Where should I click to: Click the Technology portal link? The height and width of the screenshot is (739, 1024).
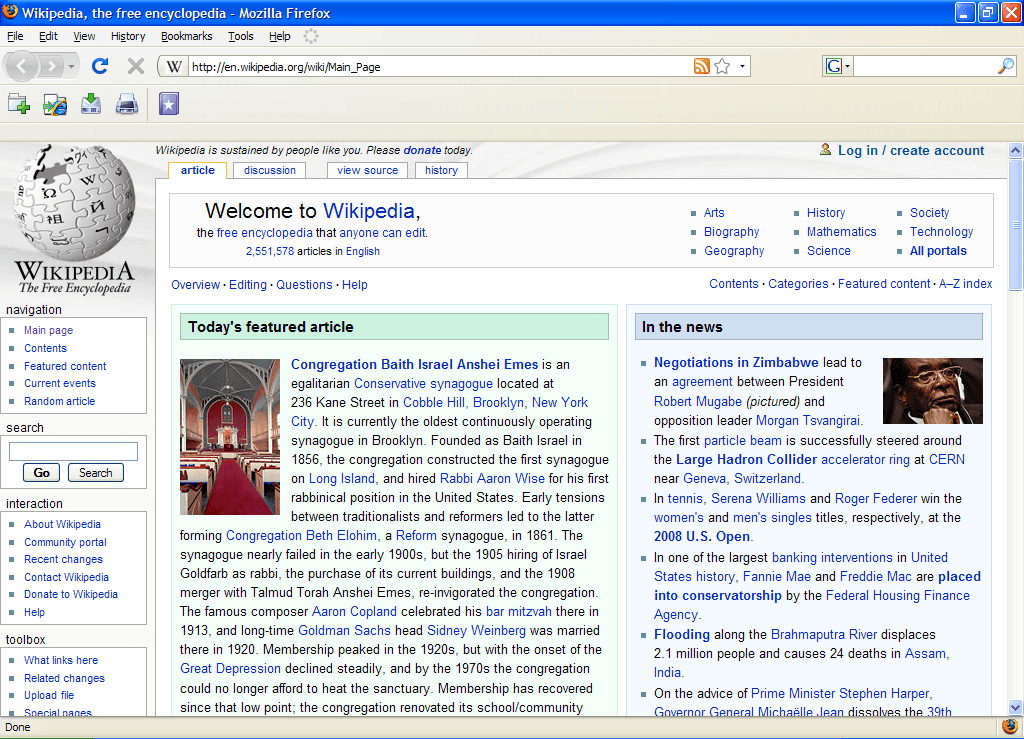point(941,232)
